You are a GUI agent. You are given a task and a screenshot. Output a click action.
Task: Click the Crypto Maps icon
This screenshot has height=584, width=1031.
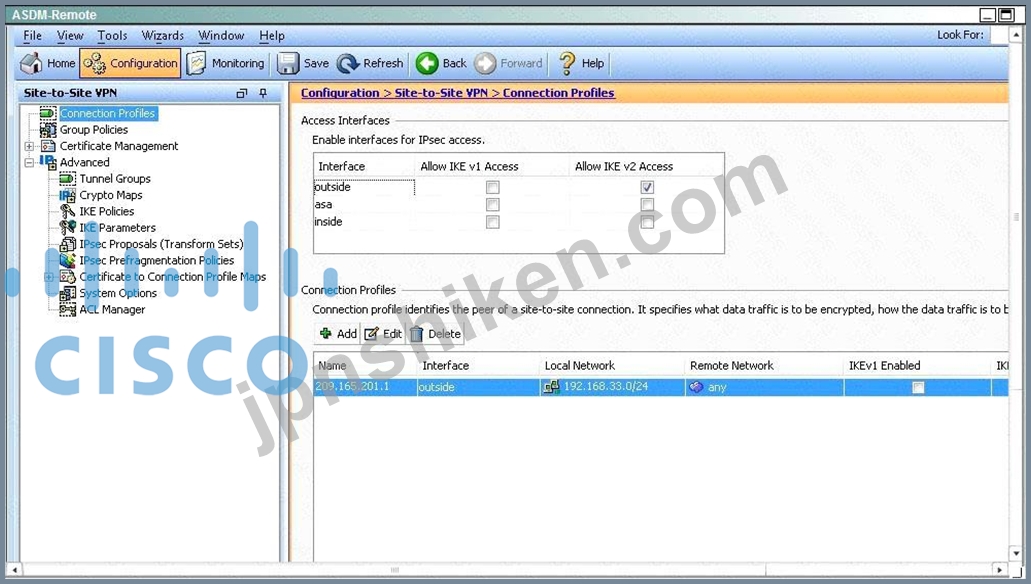point(67,195)
